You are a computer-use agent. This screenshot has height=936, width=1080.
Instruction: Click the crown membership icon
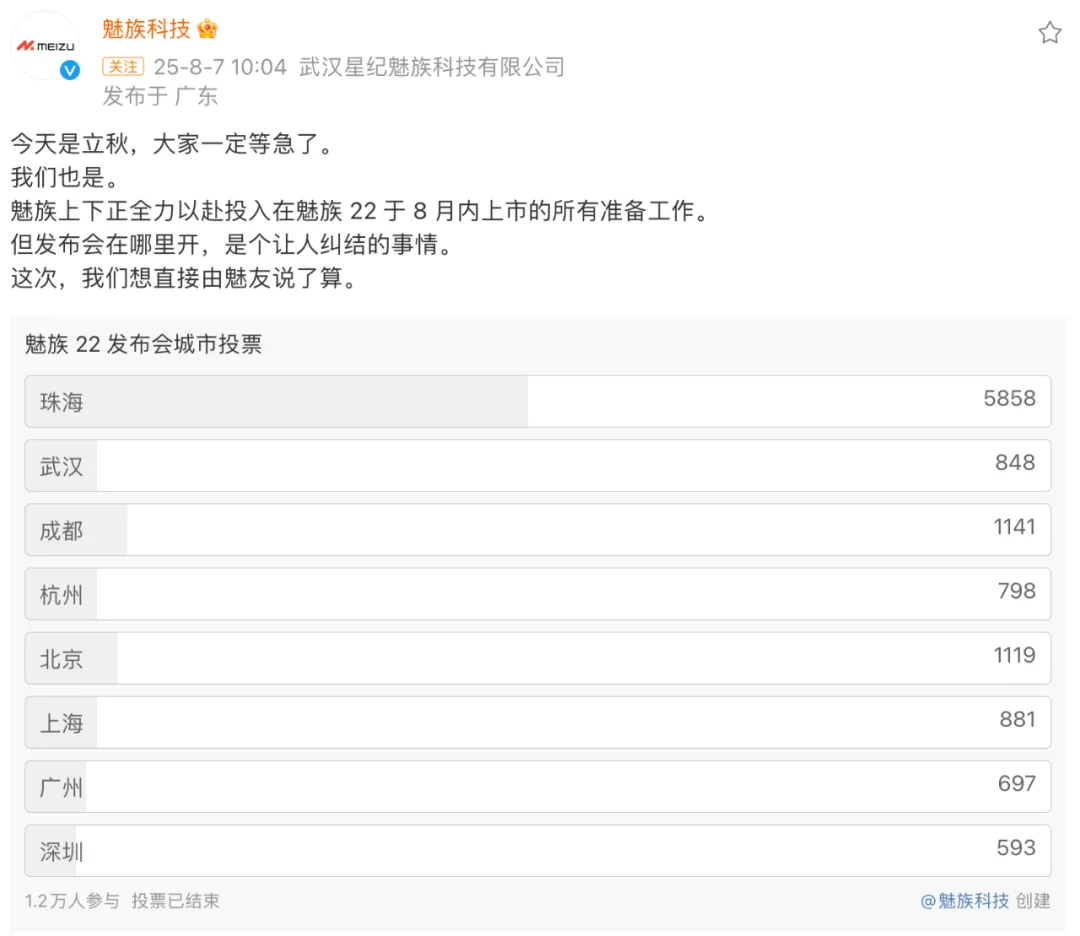click(207, 29)
